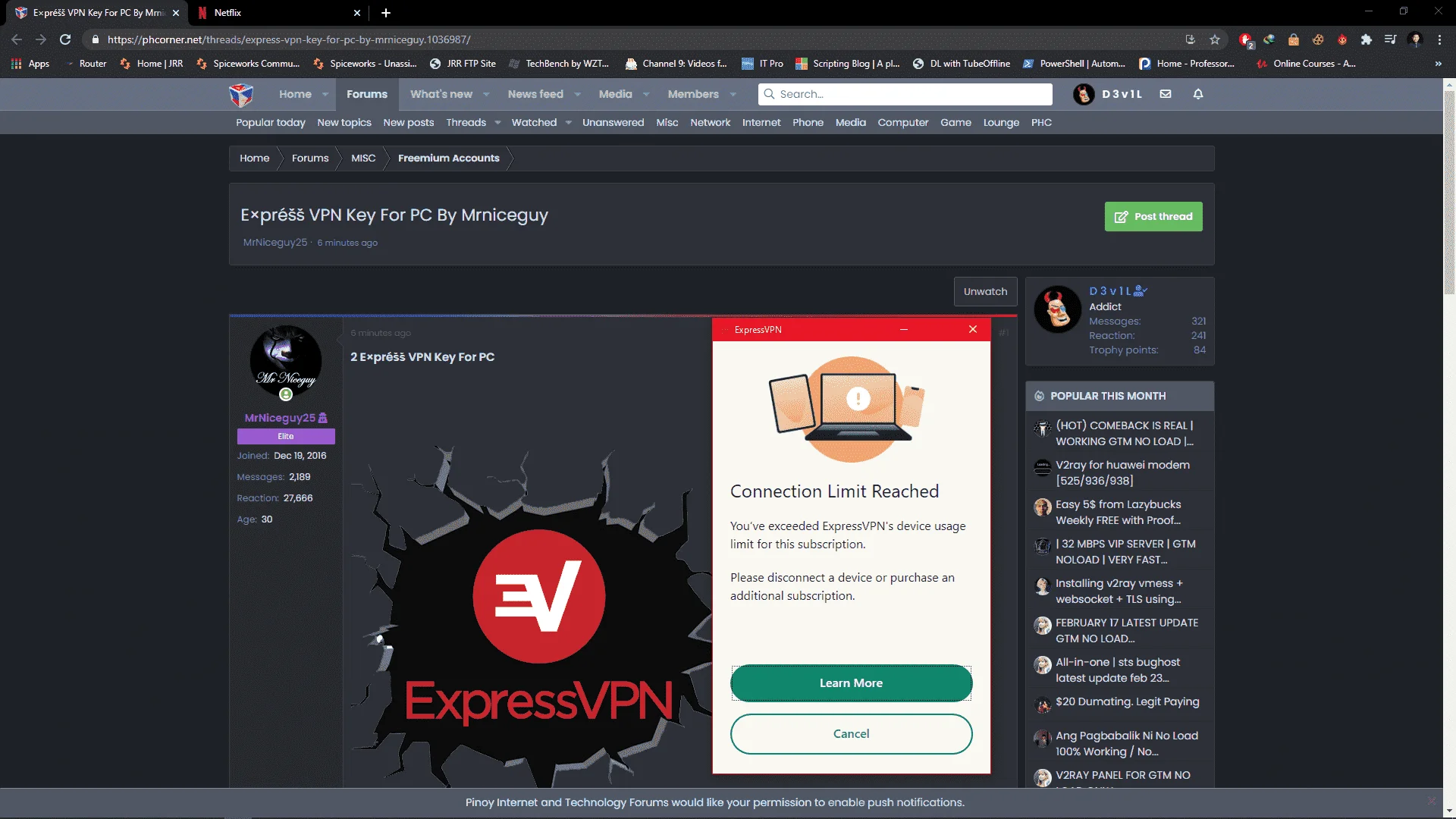Open the Extensions puzzle piece menu

click(1367, 39)
